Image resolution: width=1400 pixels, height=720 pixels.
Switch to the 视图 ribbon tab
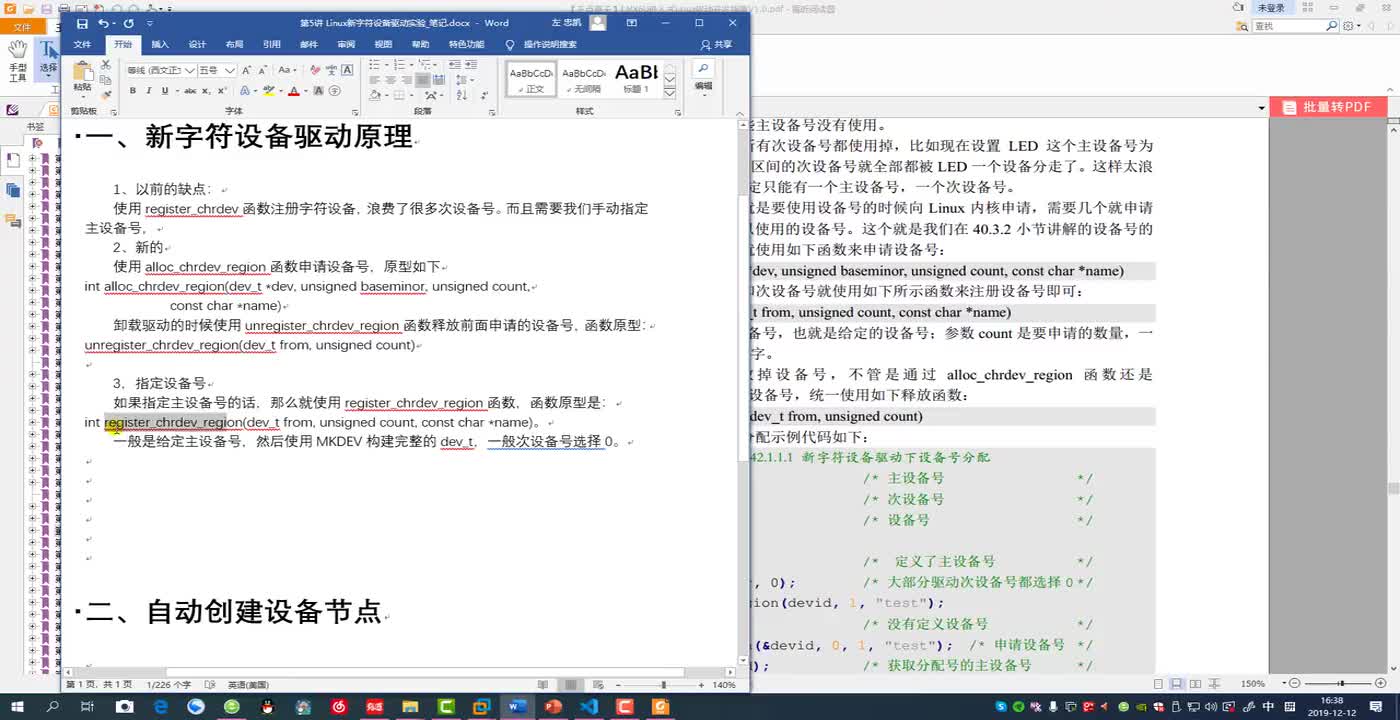[x=383, y=44]
